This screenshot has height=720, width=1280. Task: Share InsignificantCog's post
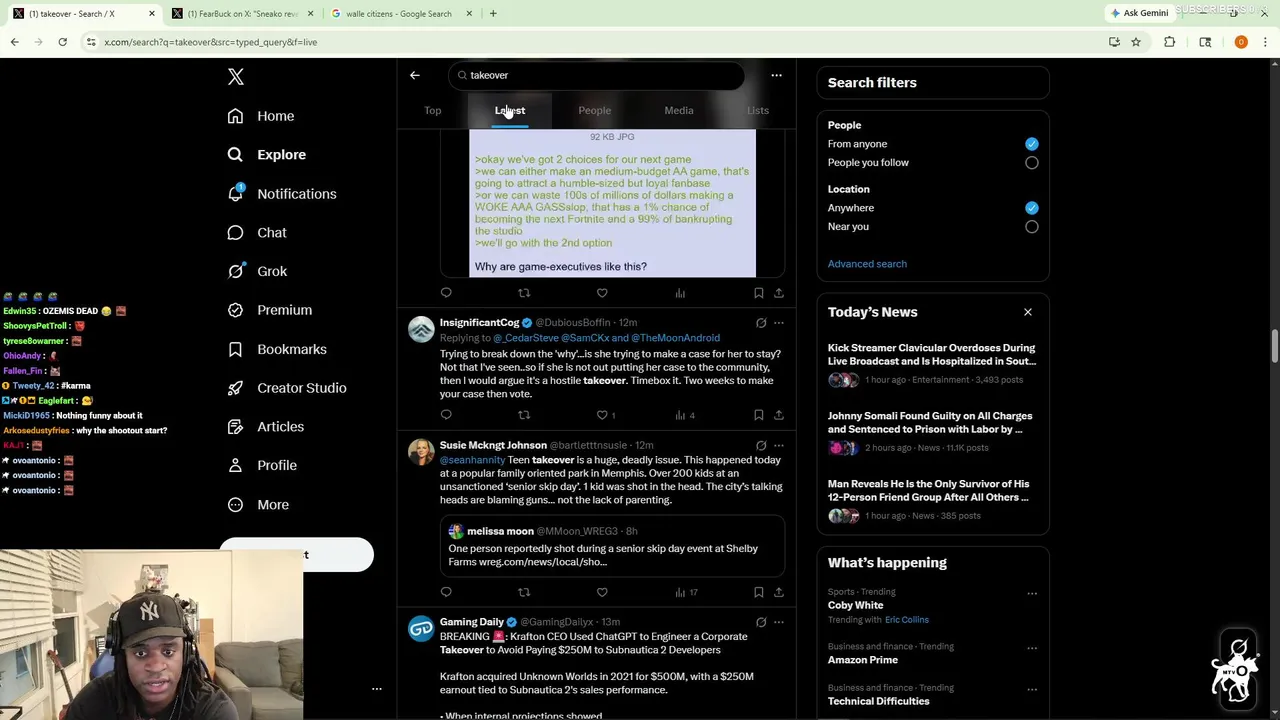[779, 415]
